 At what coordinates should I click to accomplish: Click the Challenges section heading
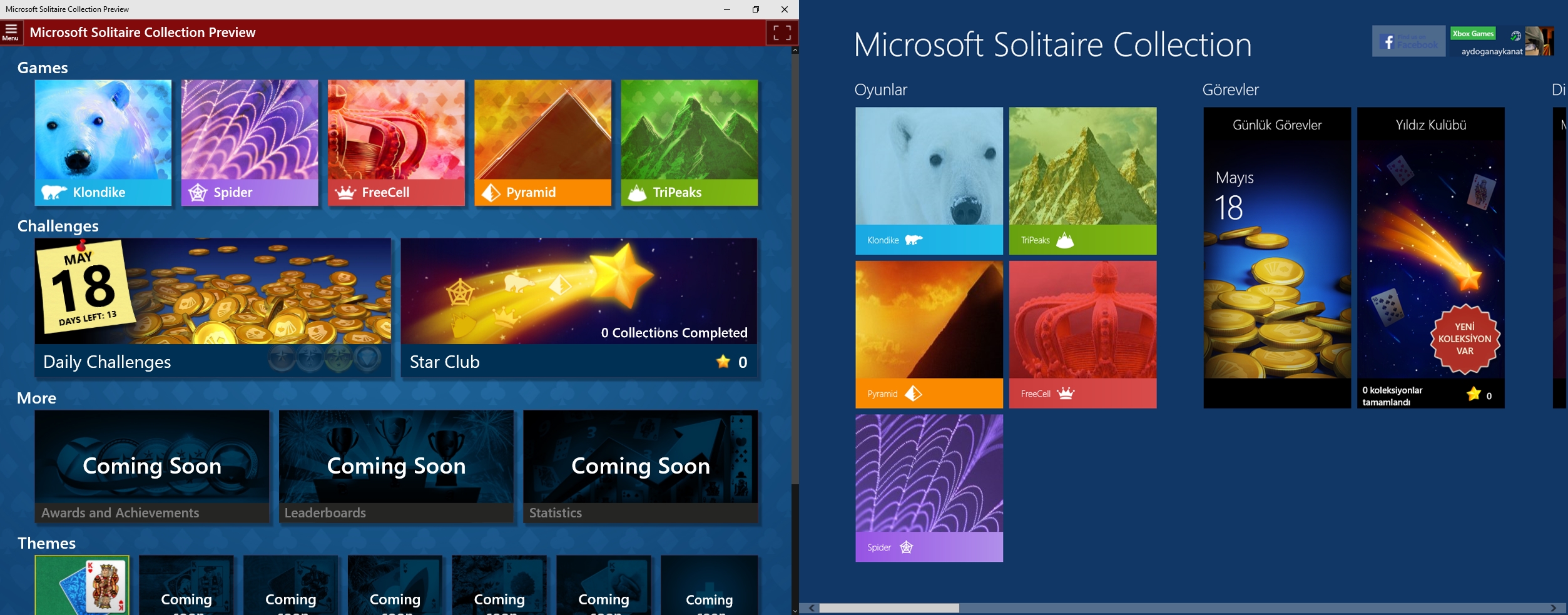point(58,226)
